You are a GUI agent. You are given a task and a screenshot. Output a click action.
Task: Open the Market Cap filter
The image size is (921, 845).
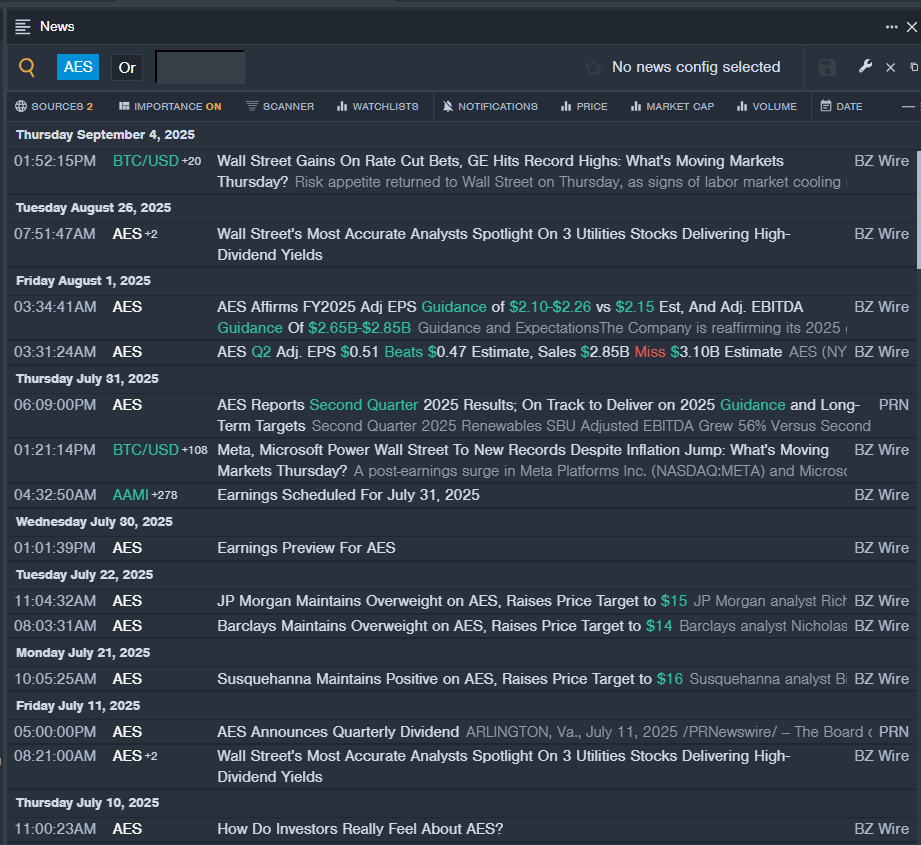[x=672, y=106]
